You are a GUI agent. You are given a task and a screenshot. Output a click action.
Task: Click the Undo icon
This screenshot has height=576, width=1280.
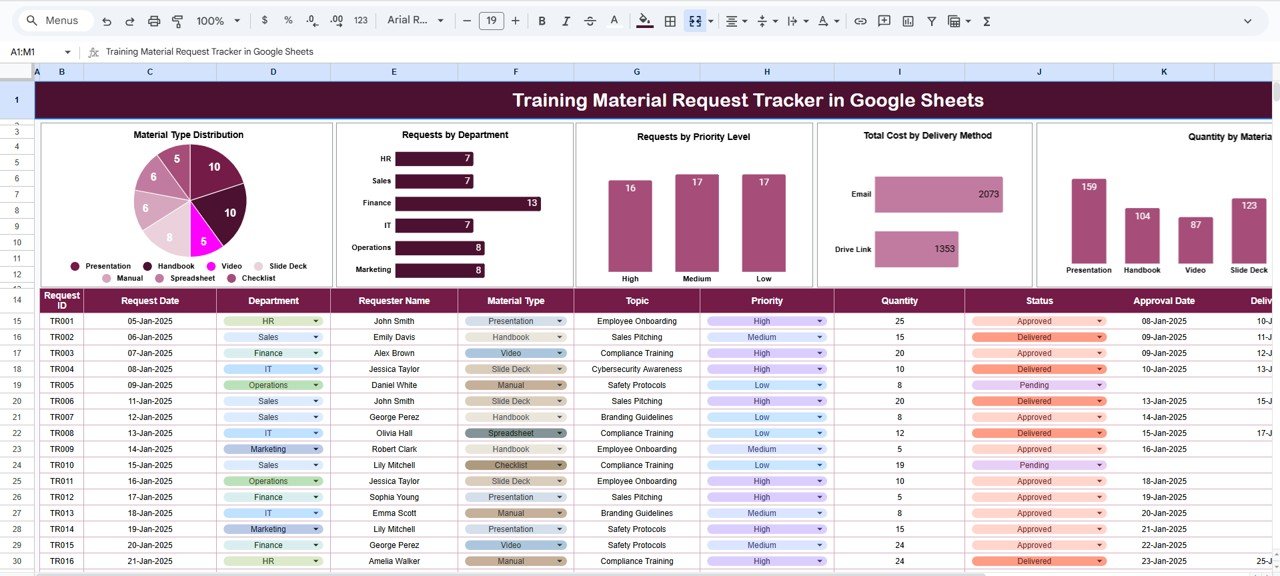106,20
